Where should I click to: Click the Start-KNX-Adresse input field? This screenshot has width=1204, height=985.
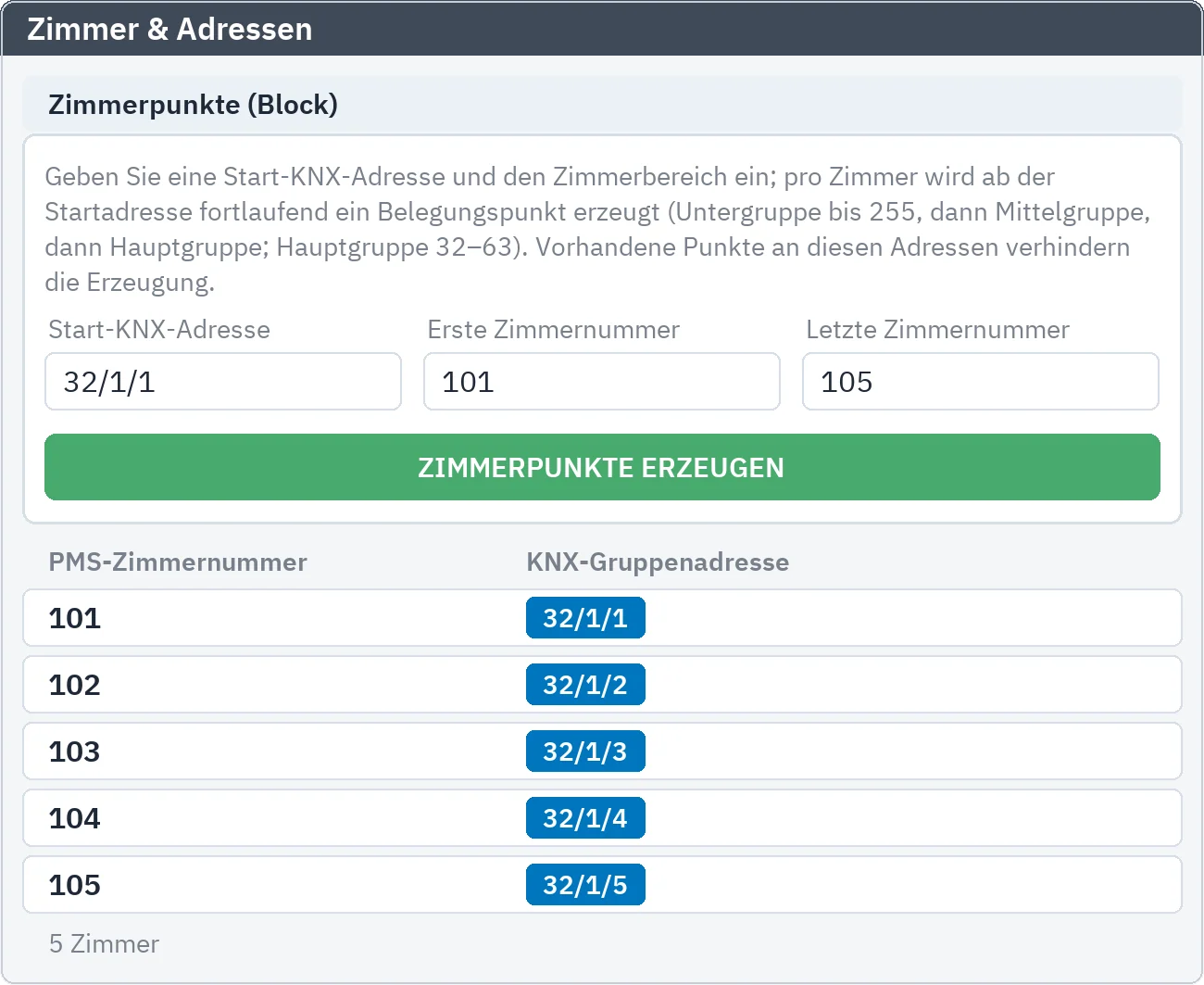(x=223, y=381)
